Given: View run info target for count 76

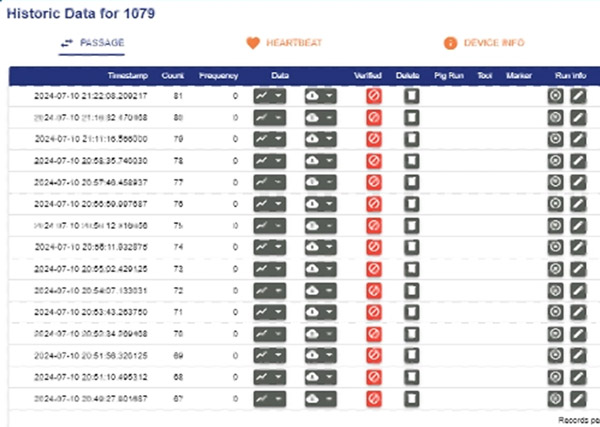Looking at the screenshot, I should tap(555, 204).
